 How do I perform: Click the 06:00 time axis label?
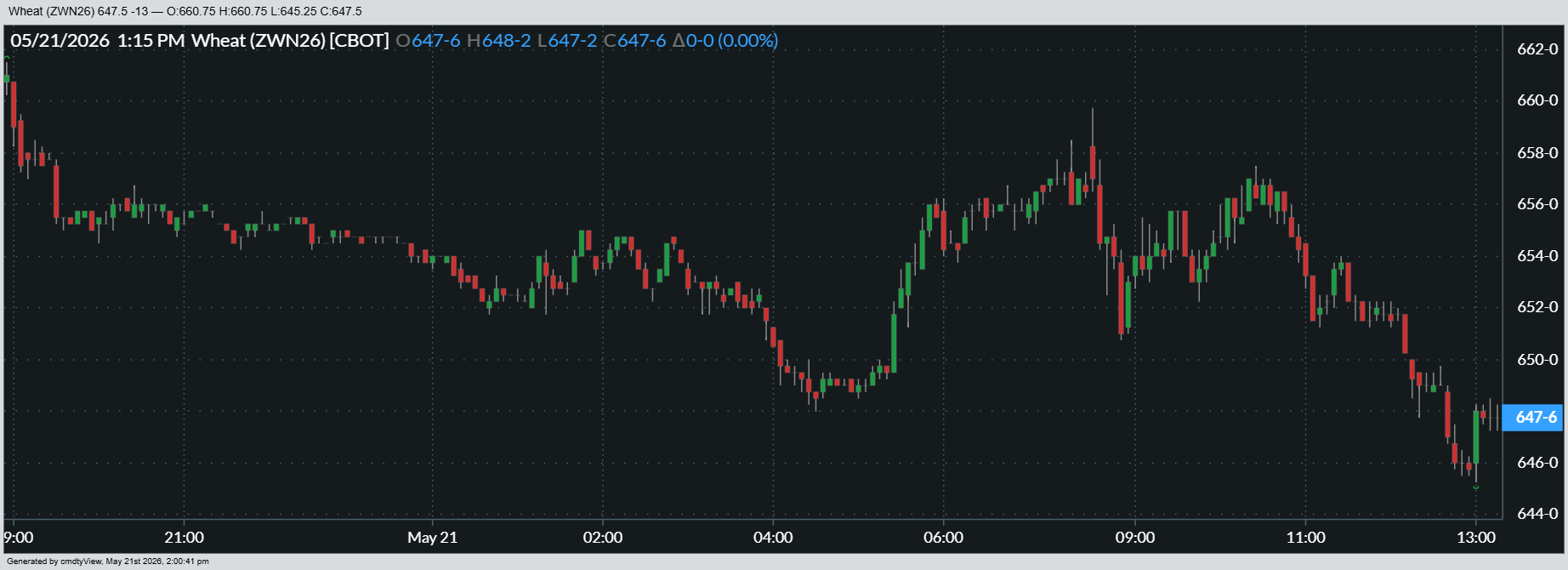point(943,538)
